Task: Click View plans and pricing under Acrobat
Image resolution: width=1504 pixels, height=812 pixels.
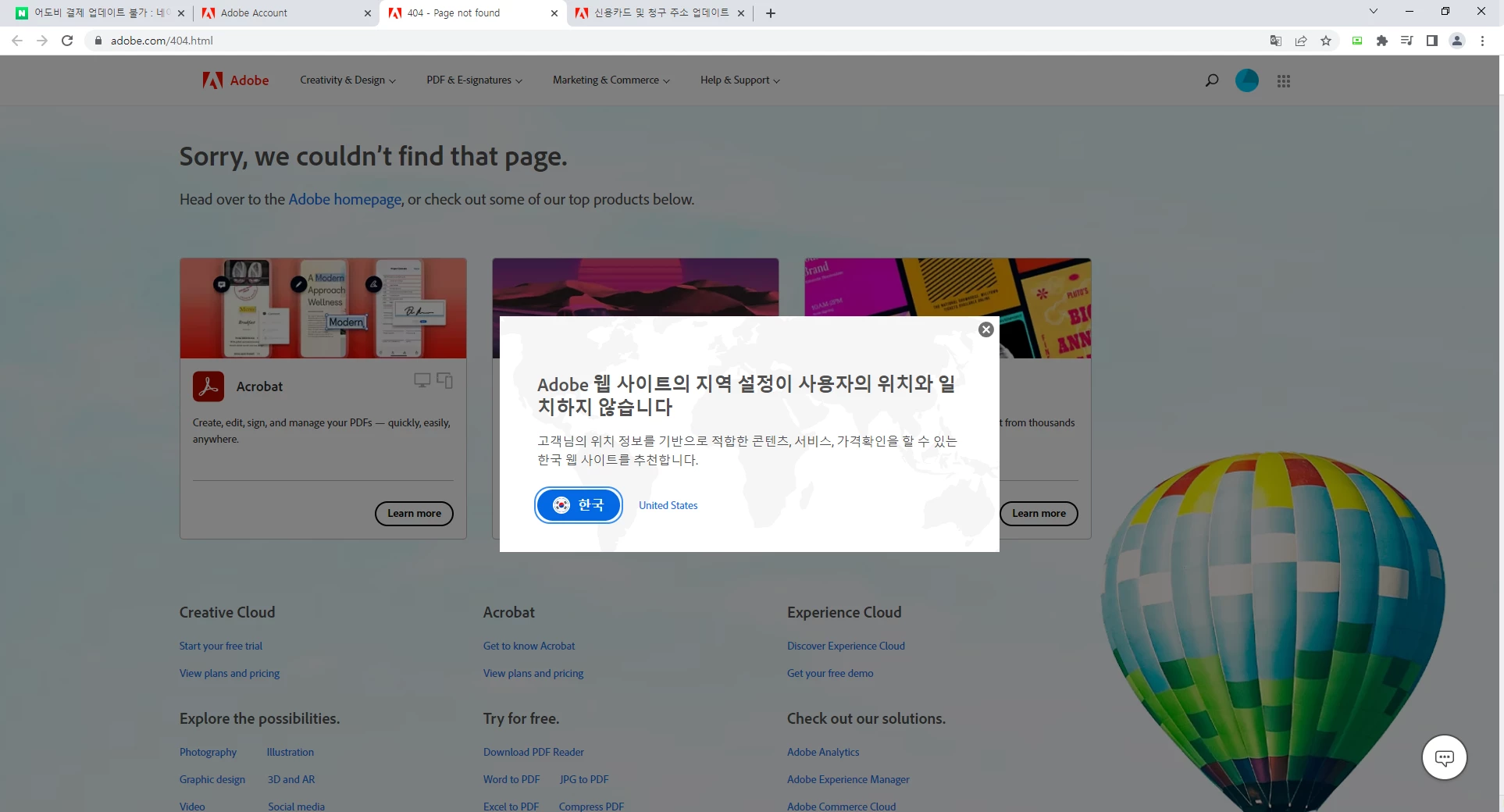Action: (533, 673)
